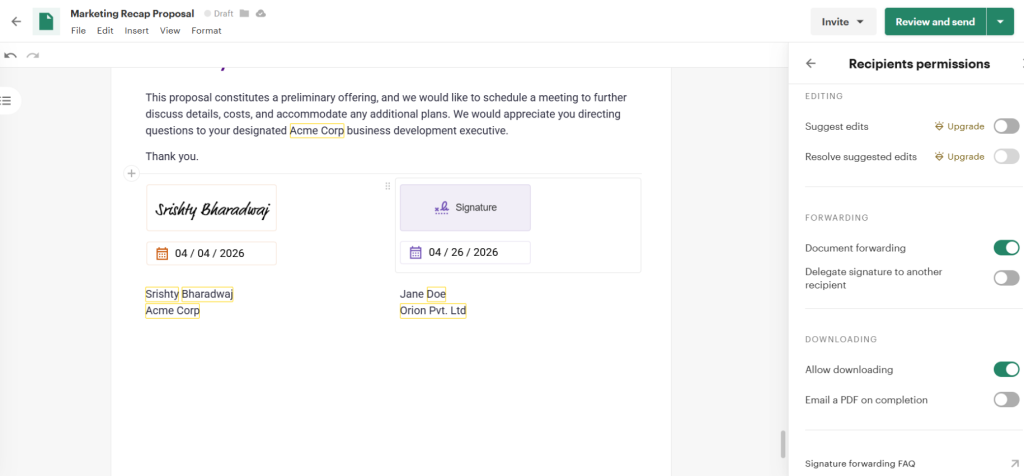Open the Insert menu

[136, 31]
